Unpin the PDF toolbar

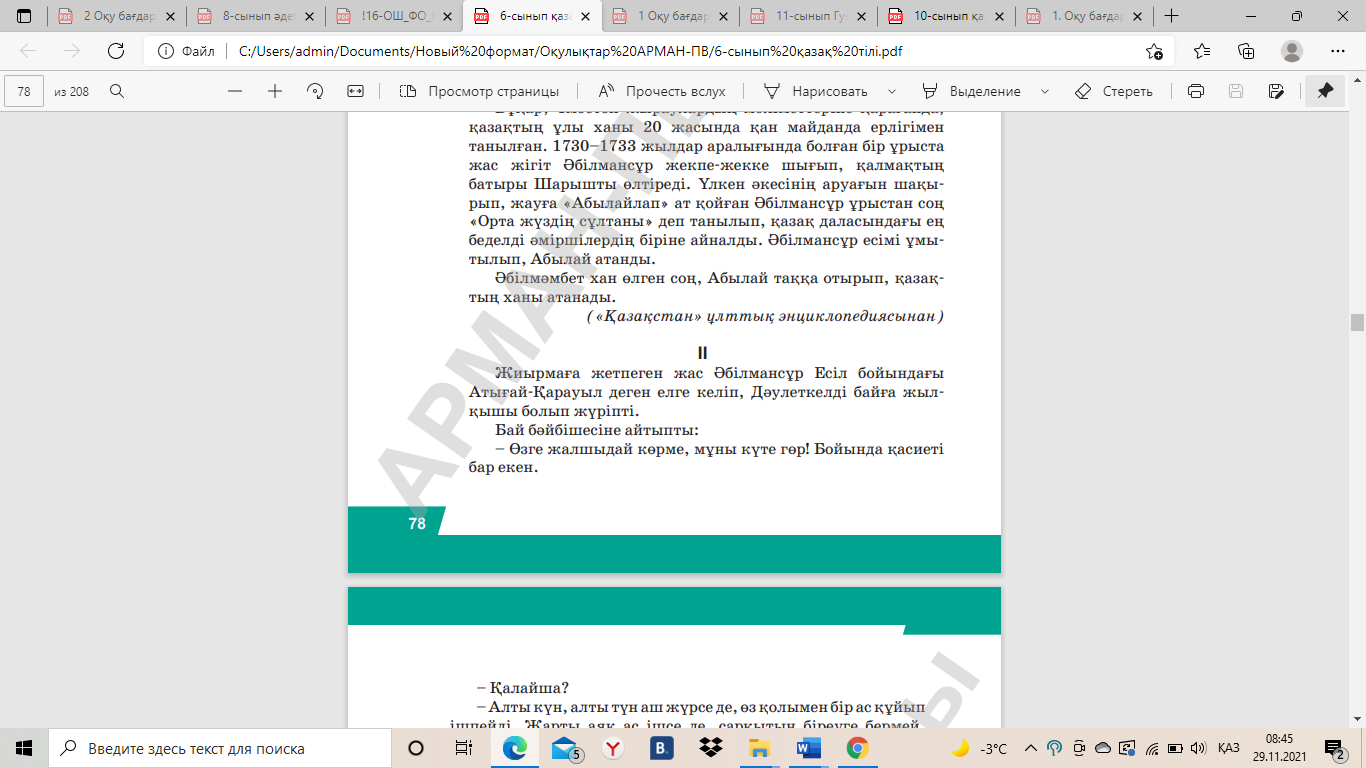pyautogui.click(x=1325, y=91)
